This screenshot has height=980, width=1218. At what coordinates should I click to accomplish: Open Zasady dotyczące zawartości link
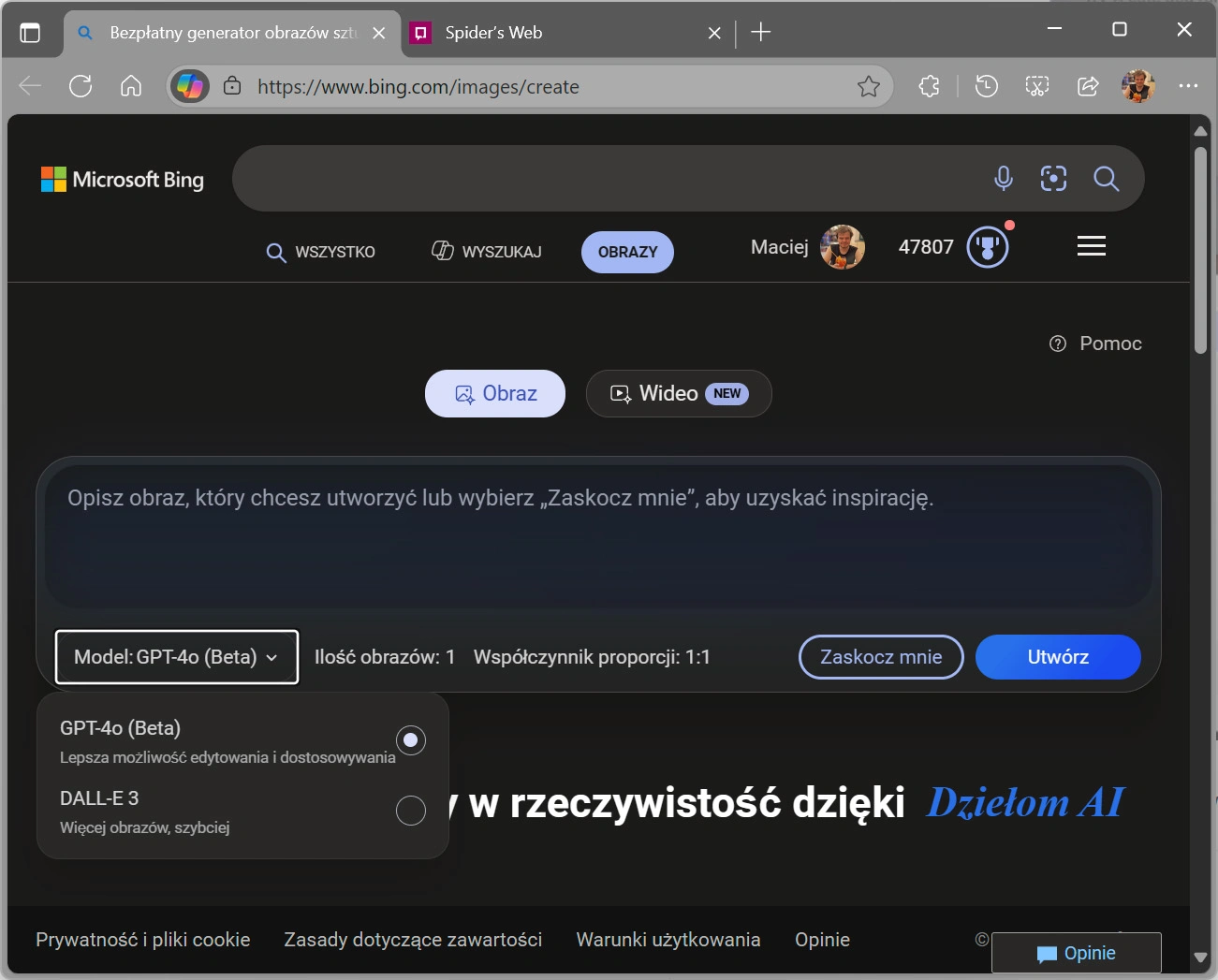point(413,940)
